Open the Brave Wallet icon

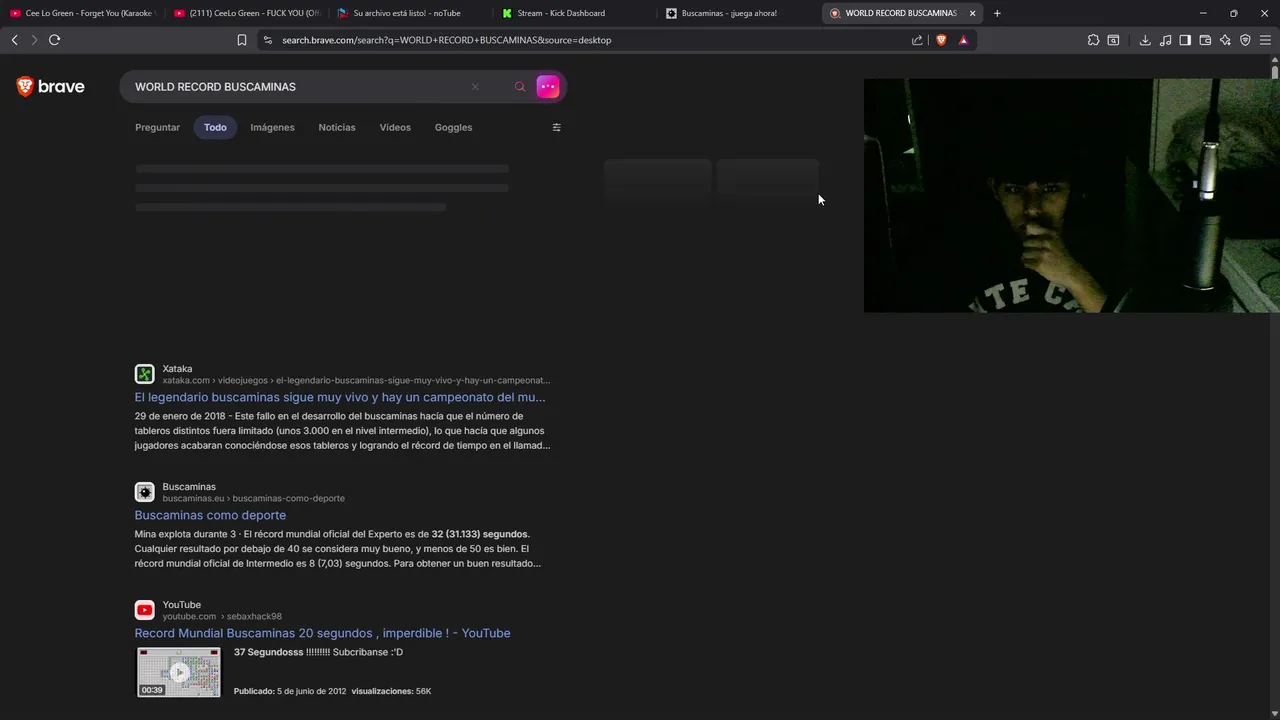click(x=1205, y=40)
